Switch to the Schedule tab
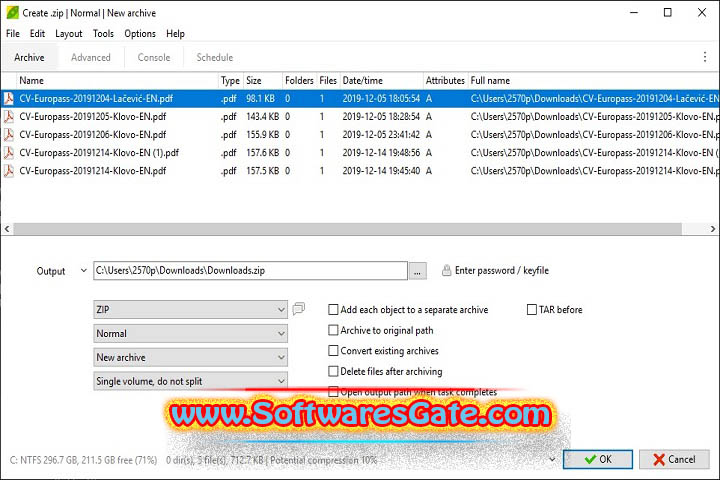The image size is (720, 480). click(215, 57)
